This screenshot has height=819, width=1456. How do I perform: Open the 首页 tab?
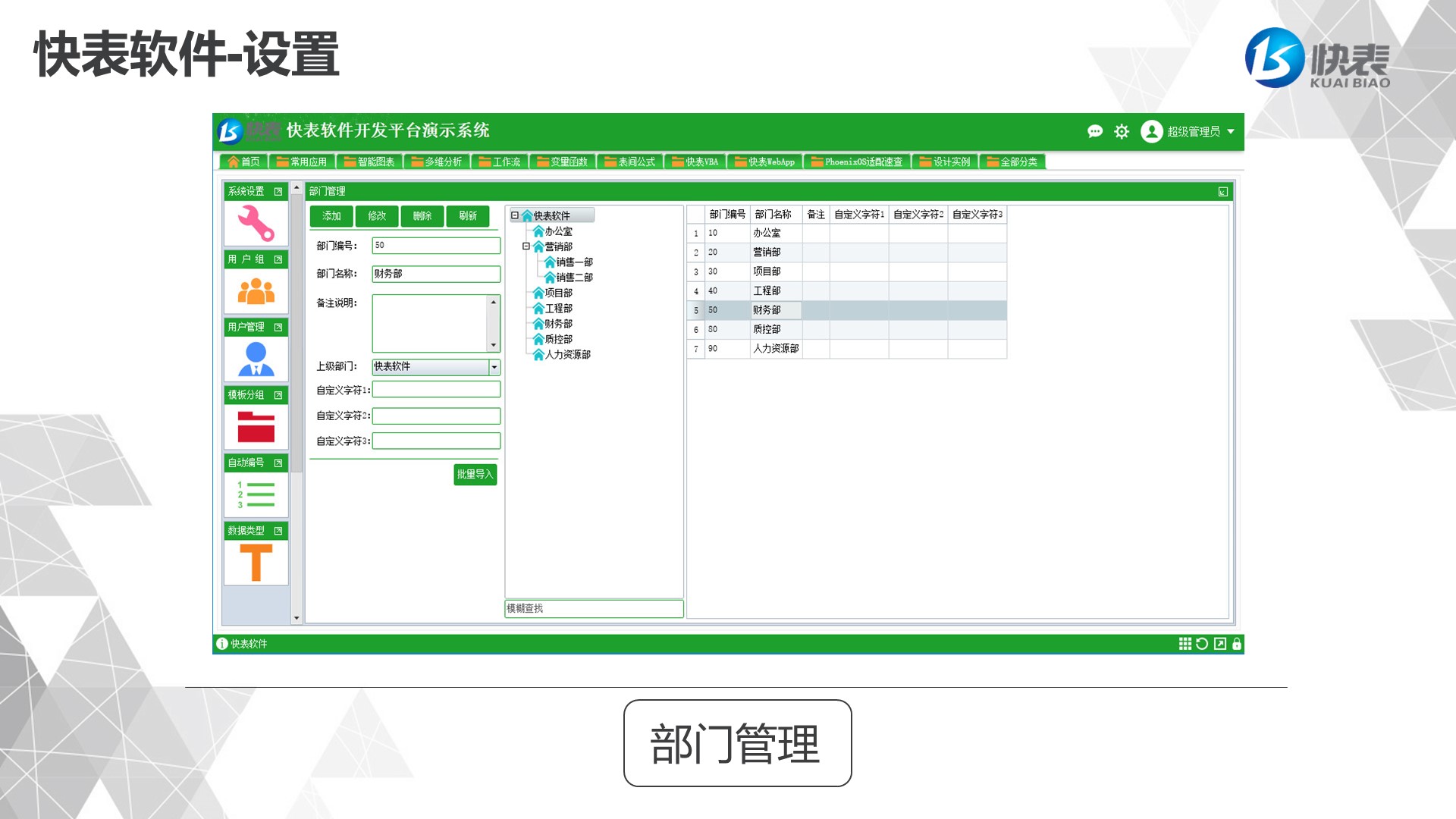coord(243,162)
